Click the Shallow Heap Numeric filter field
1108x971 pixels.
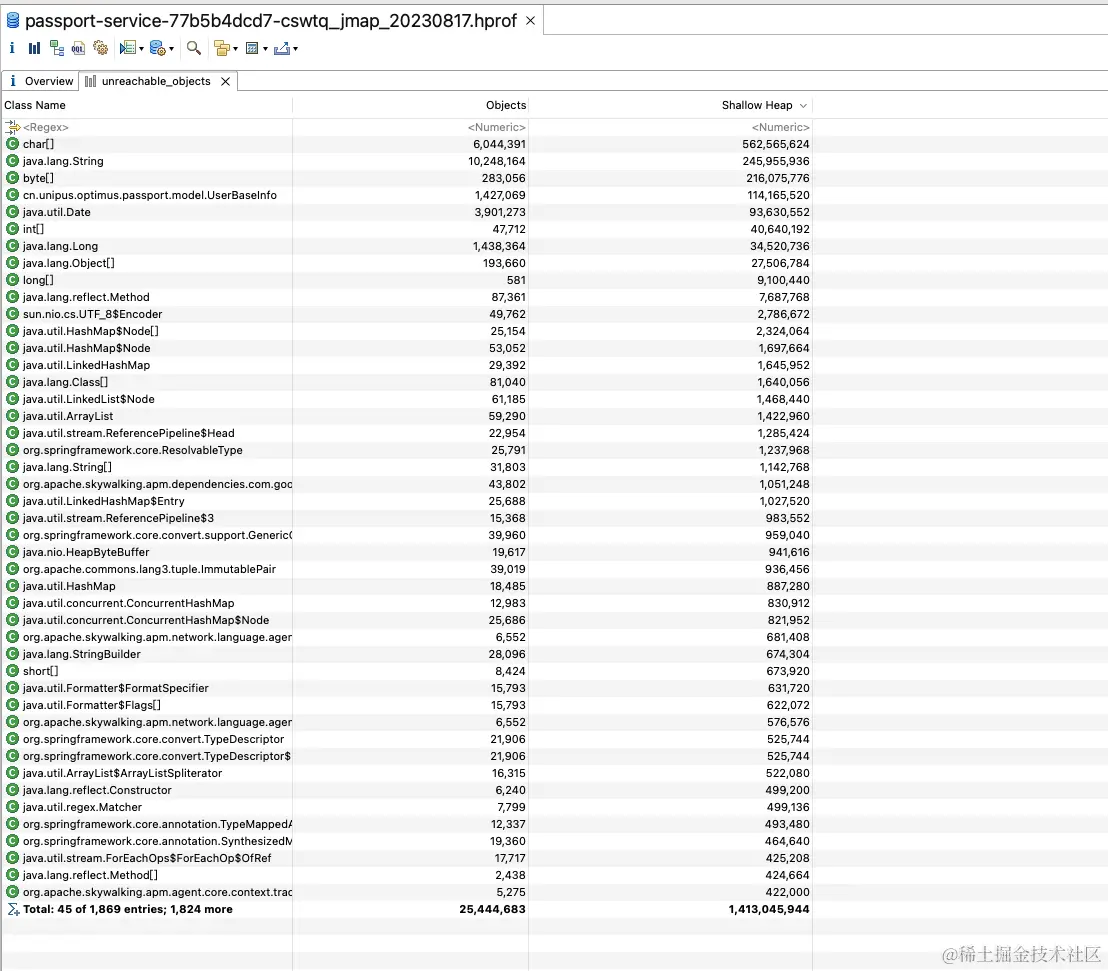coord(671,127)
